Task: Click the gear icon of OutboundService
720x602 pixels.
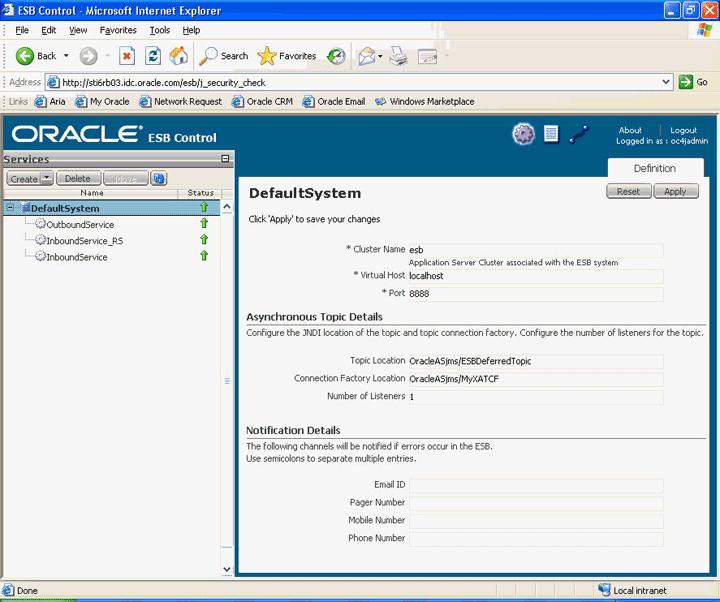Action: tap(40, 224)
